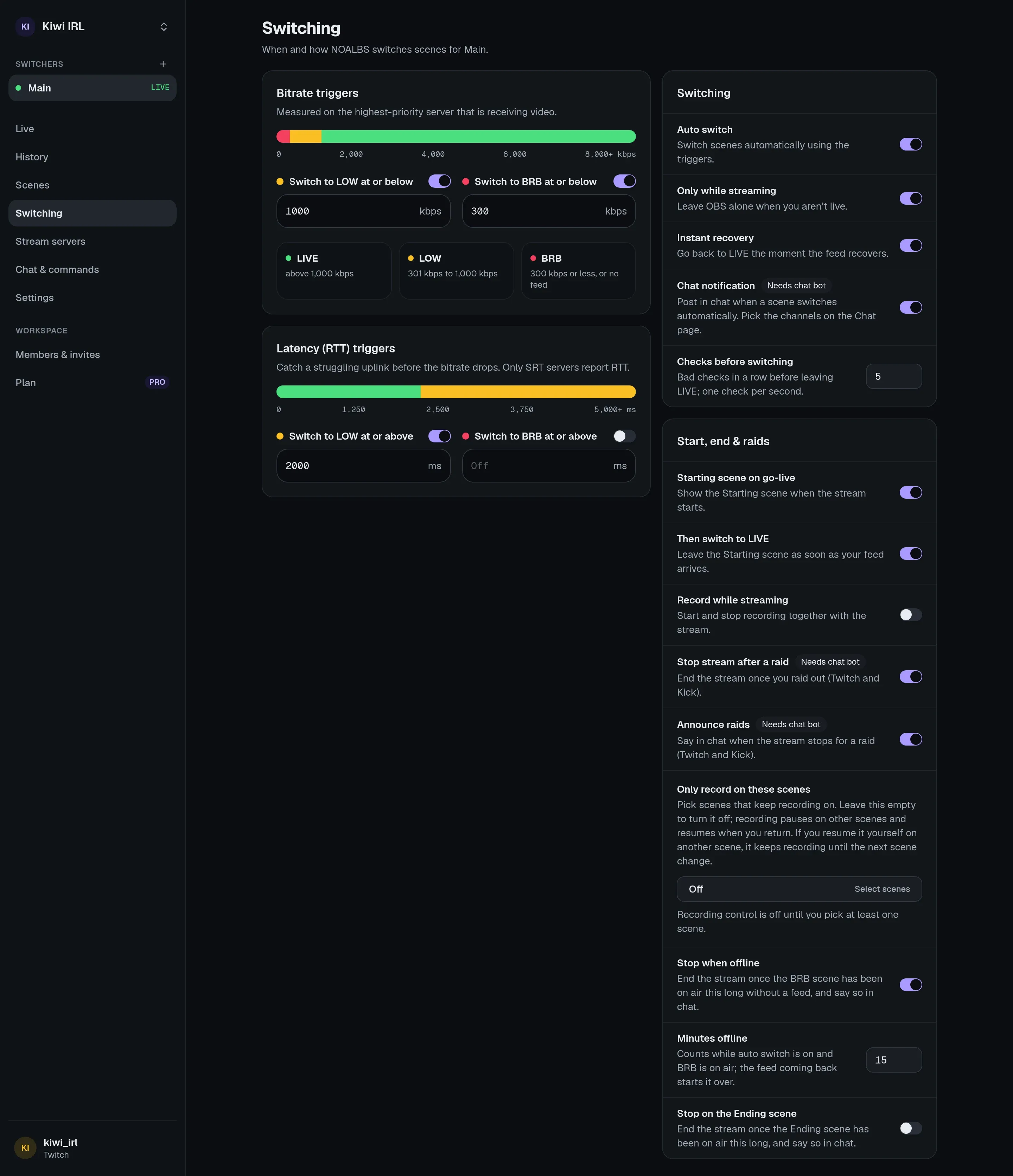Image resolution: width=1013 pixels, height=1176 pixels.
Task: Toggle Then switch to LIVE
Action: (910, 554)
